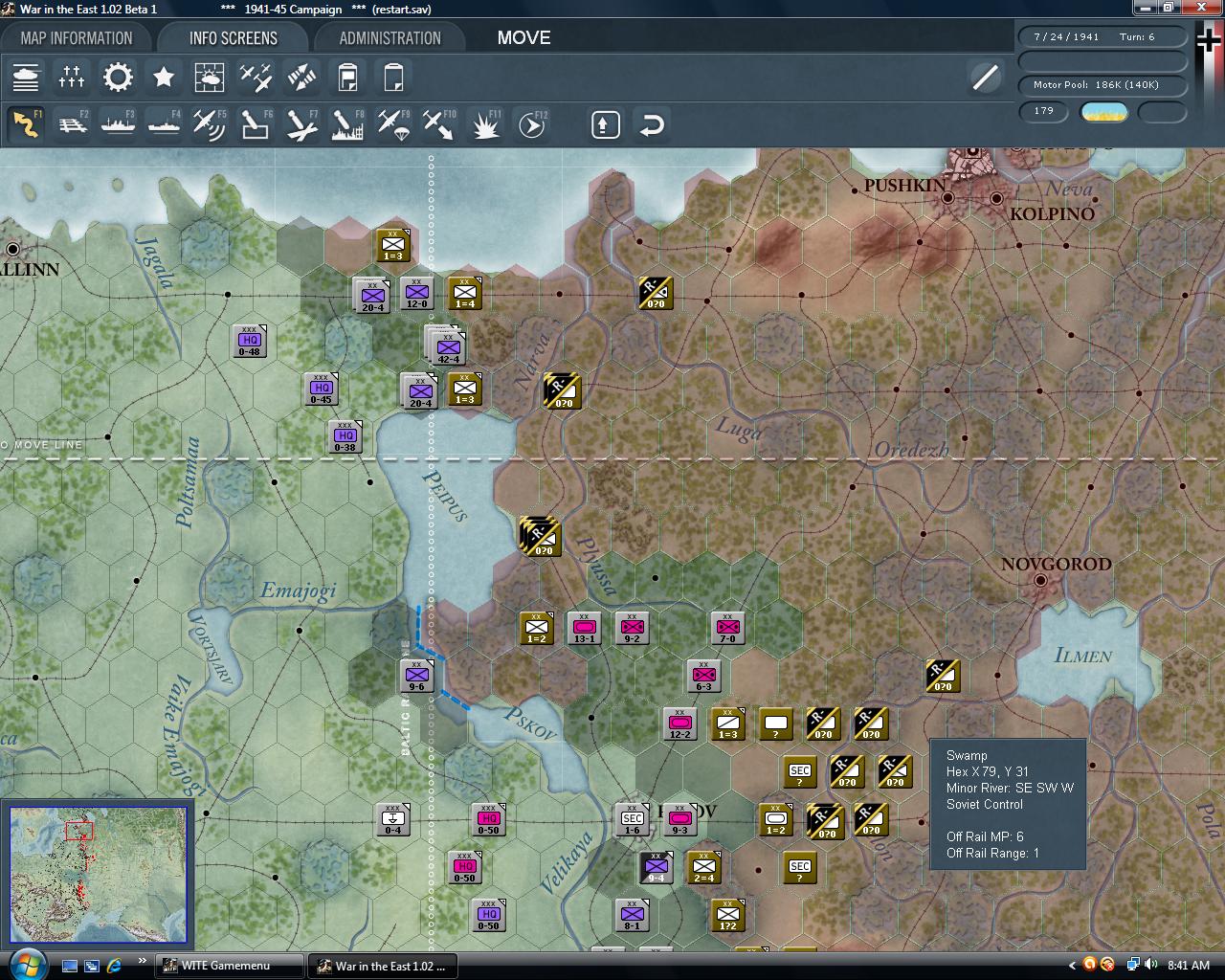Select the HQ 0-48 counter
This screenshot has height=980, width=1225.
(249, 341)
